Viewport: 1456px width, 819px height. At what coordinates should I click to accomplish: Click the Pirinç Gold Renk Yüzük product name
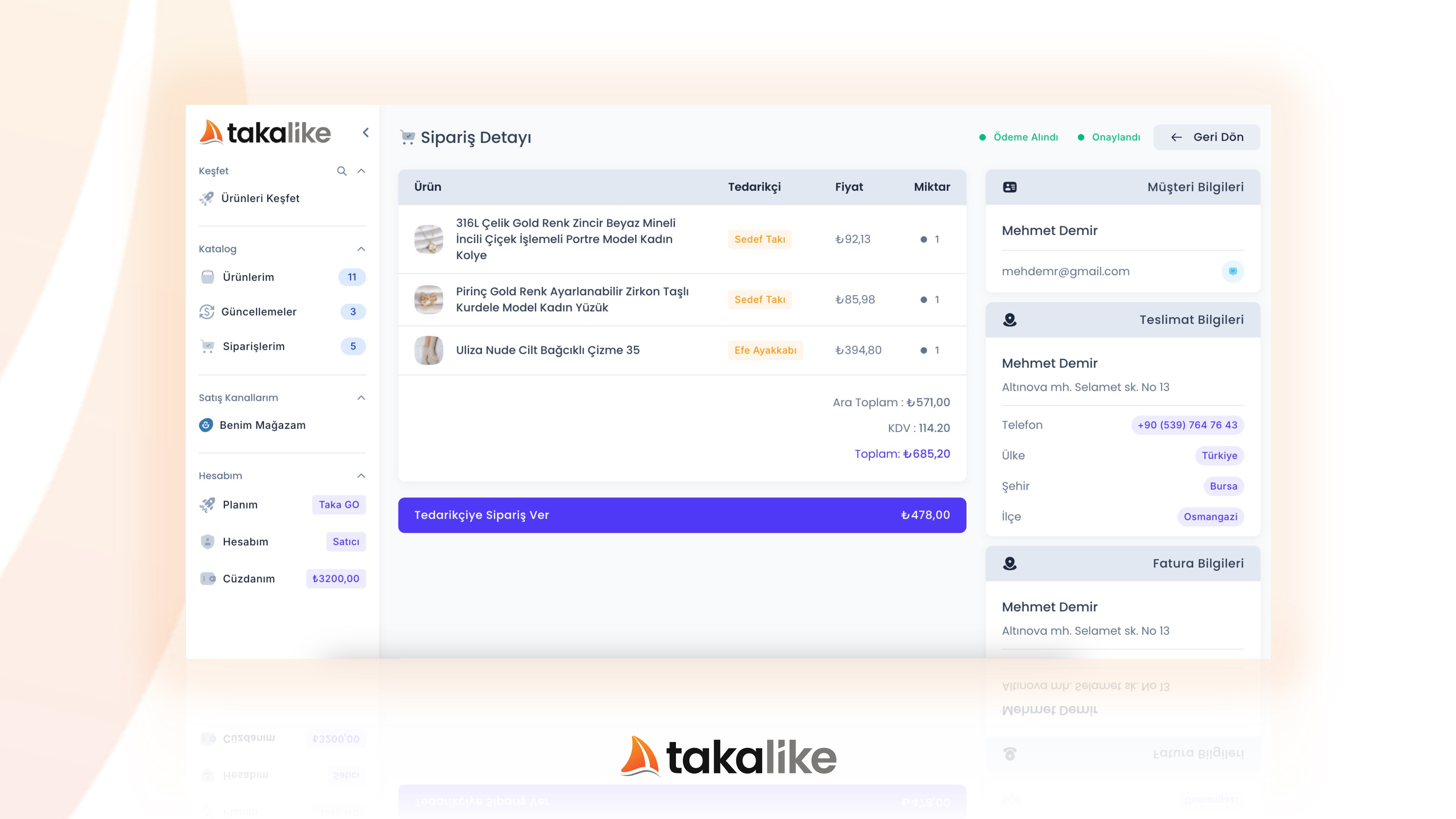pyautogui.click(x=573, y=300)
